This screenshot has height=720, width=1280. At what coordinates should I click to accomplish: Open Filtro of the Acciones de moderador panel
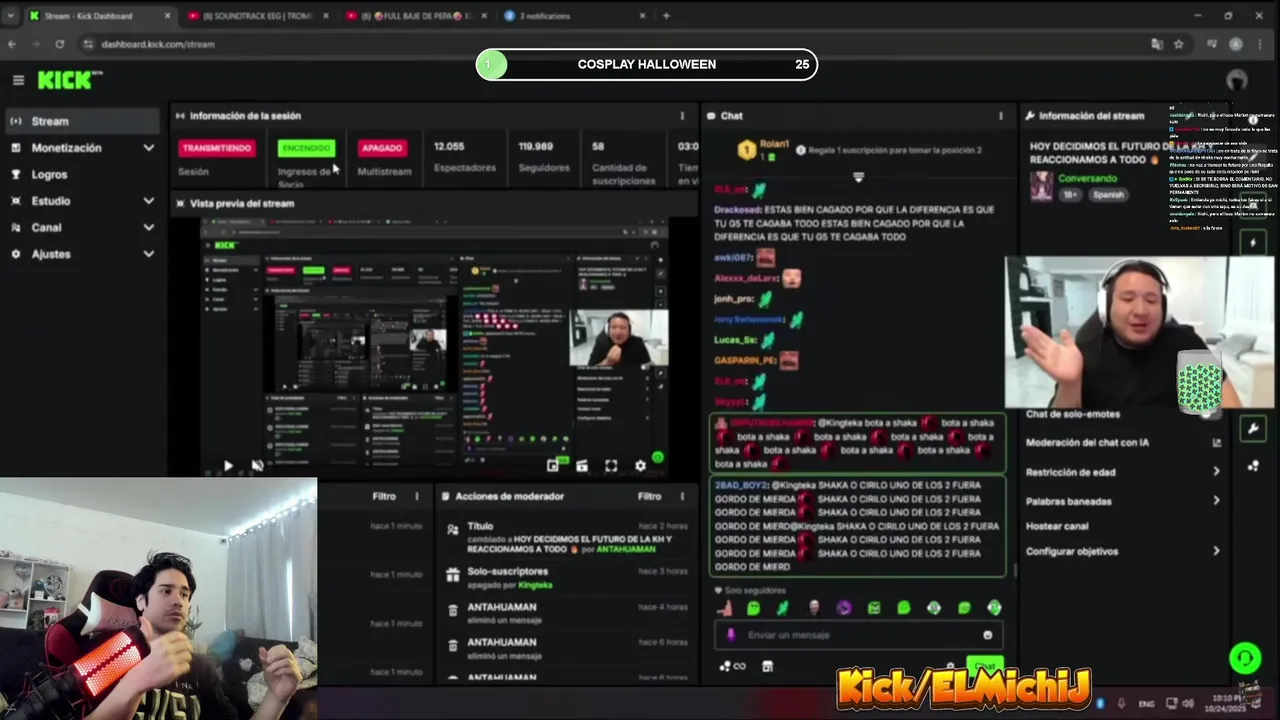pyautogui.click(x=649, y=496)
